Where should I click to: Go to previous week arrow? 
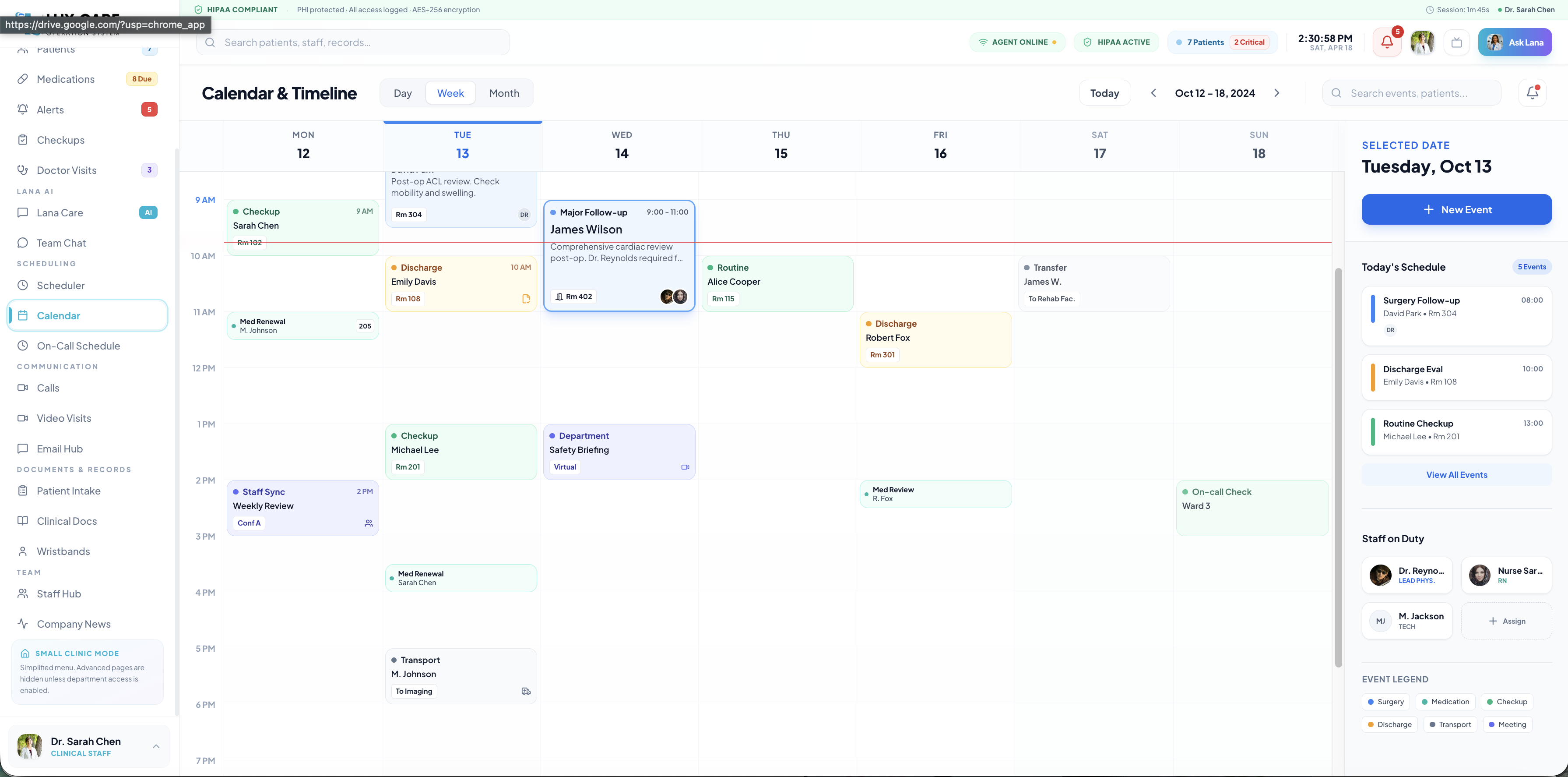(1153, 93)
